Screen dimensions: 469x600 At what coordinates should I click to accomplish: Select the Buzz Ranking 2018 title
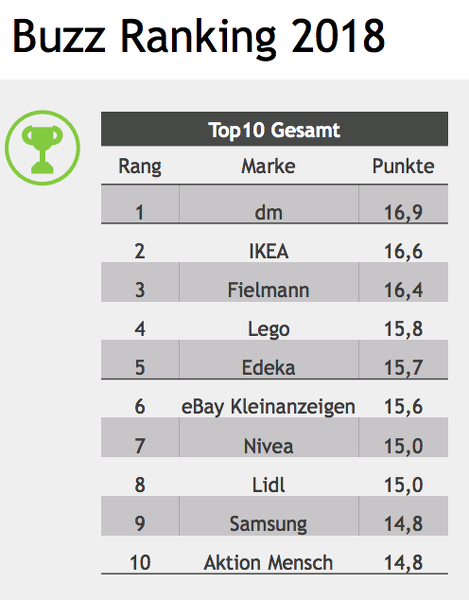pos(199,37)
